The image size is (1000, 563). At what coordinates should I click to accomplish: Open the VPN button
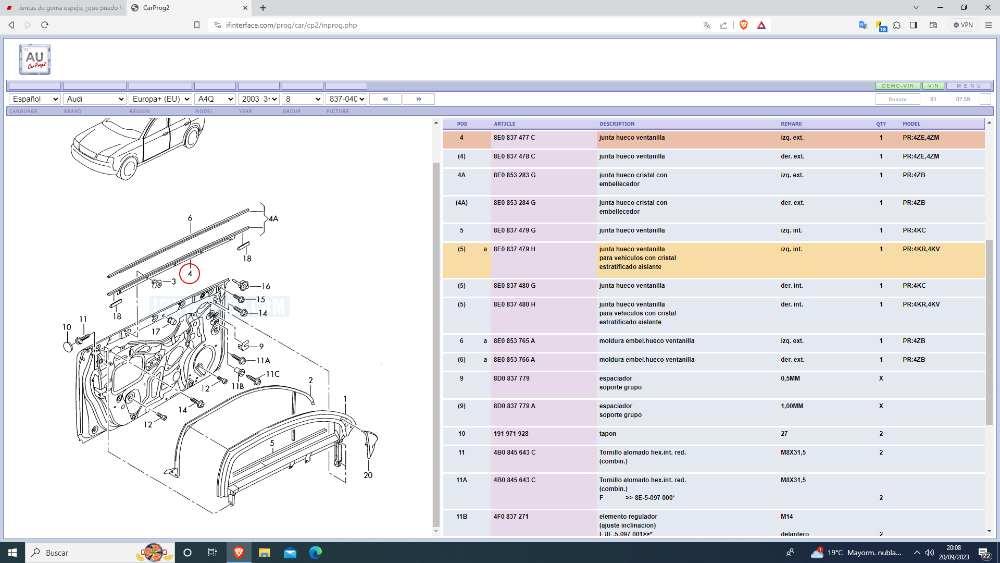pyautogui.click(x=963, y=25)
